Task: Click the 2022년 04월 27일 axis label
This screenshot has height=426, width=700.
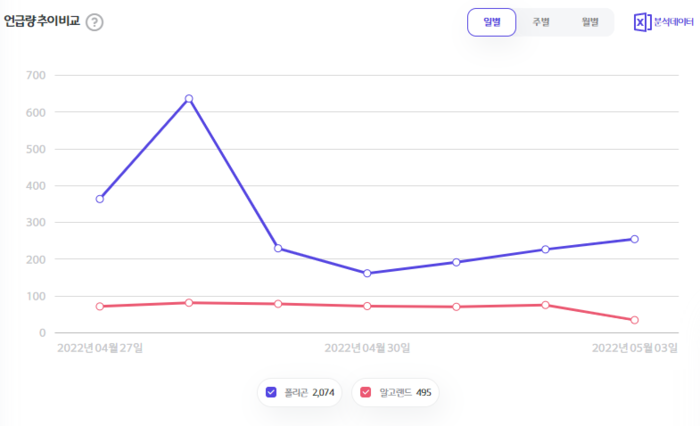Action: pos(100,348)
